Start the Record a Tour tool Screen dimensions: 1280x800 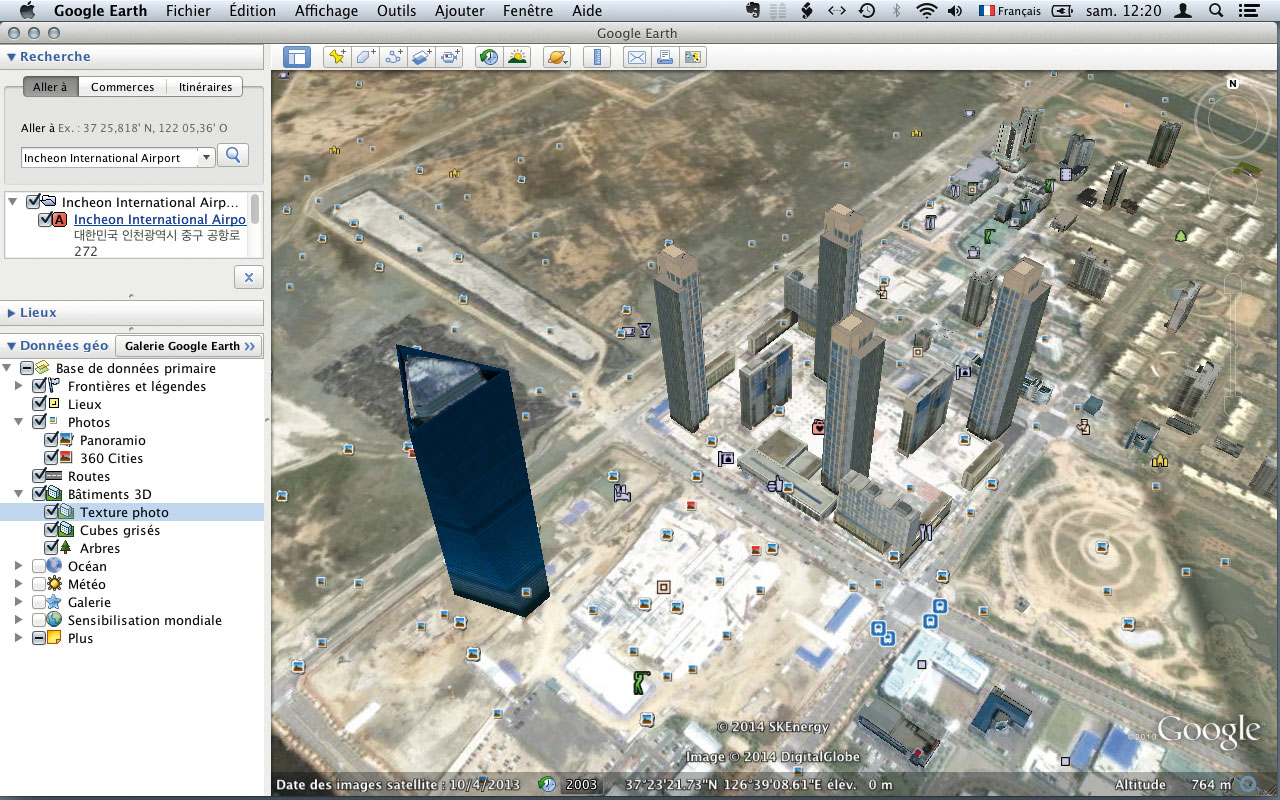(449, 57)
